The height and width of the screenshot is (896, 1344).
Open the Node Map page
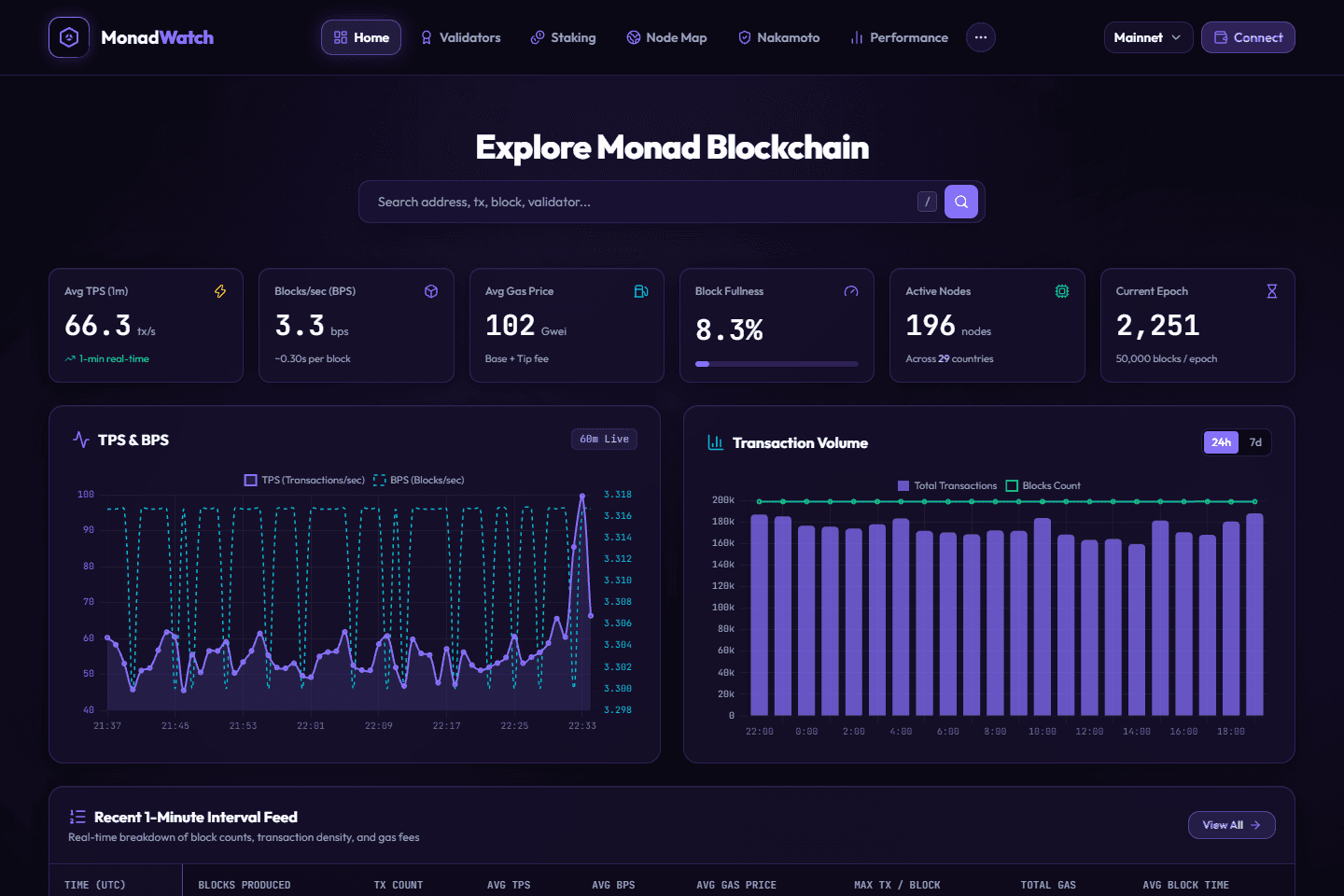pyautogui.click(x=666, y=37)
